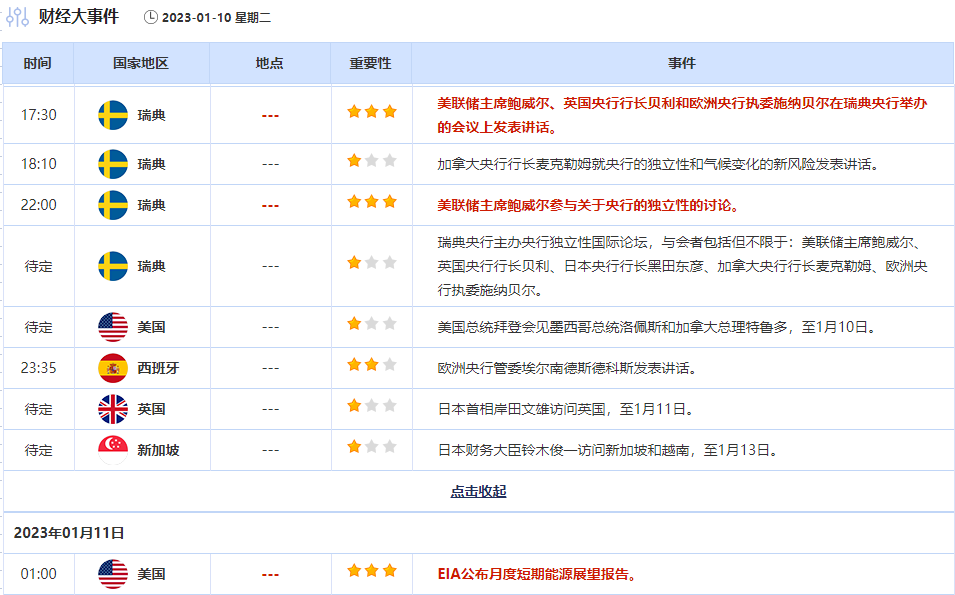Click the clock icon next to the date
Screen dimensions: 955x595
tap(151, 17)
